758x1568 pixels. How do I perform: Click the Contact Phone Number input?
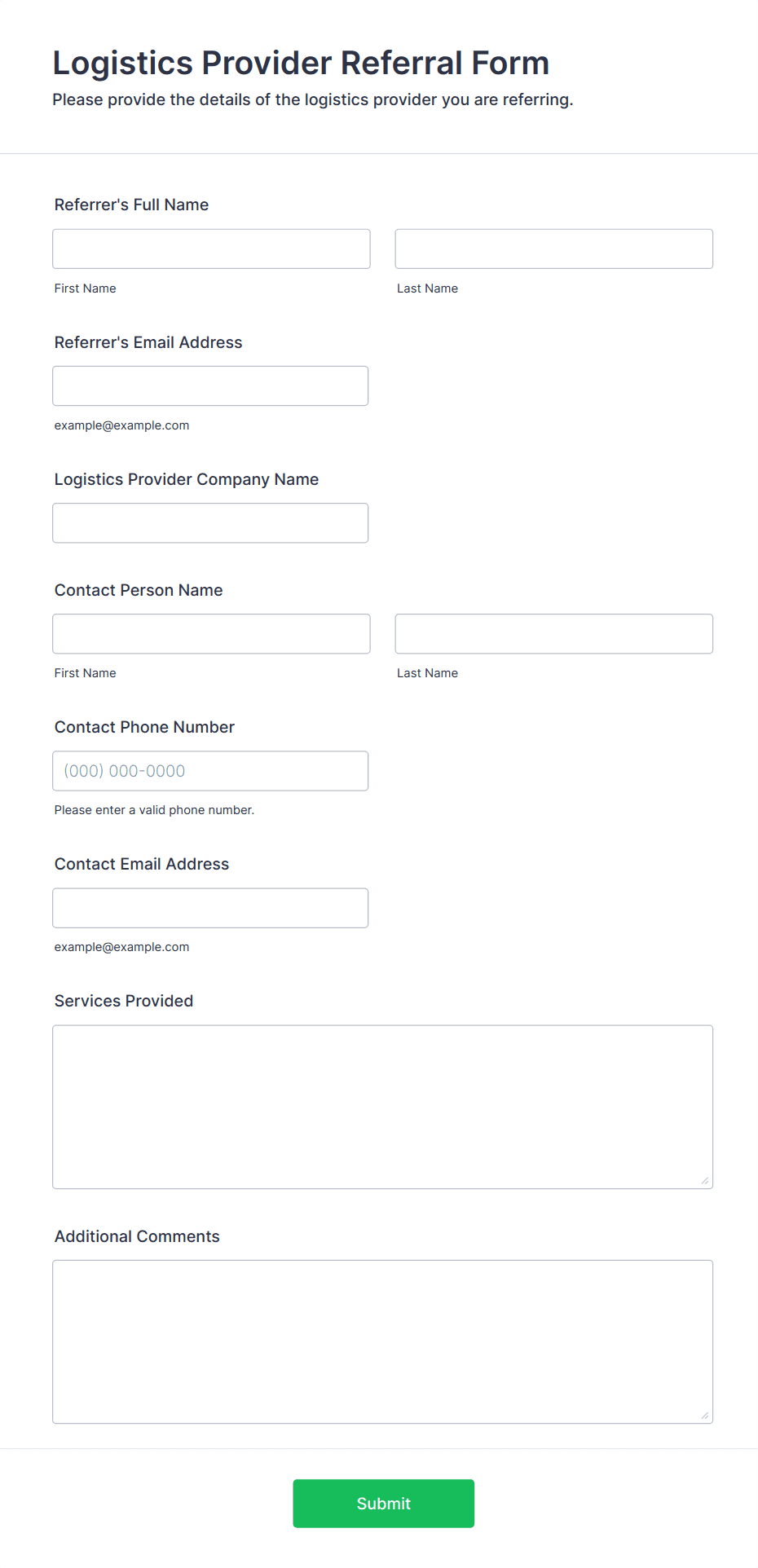[210, 770]
